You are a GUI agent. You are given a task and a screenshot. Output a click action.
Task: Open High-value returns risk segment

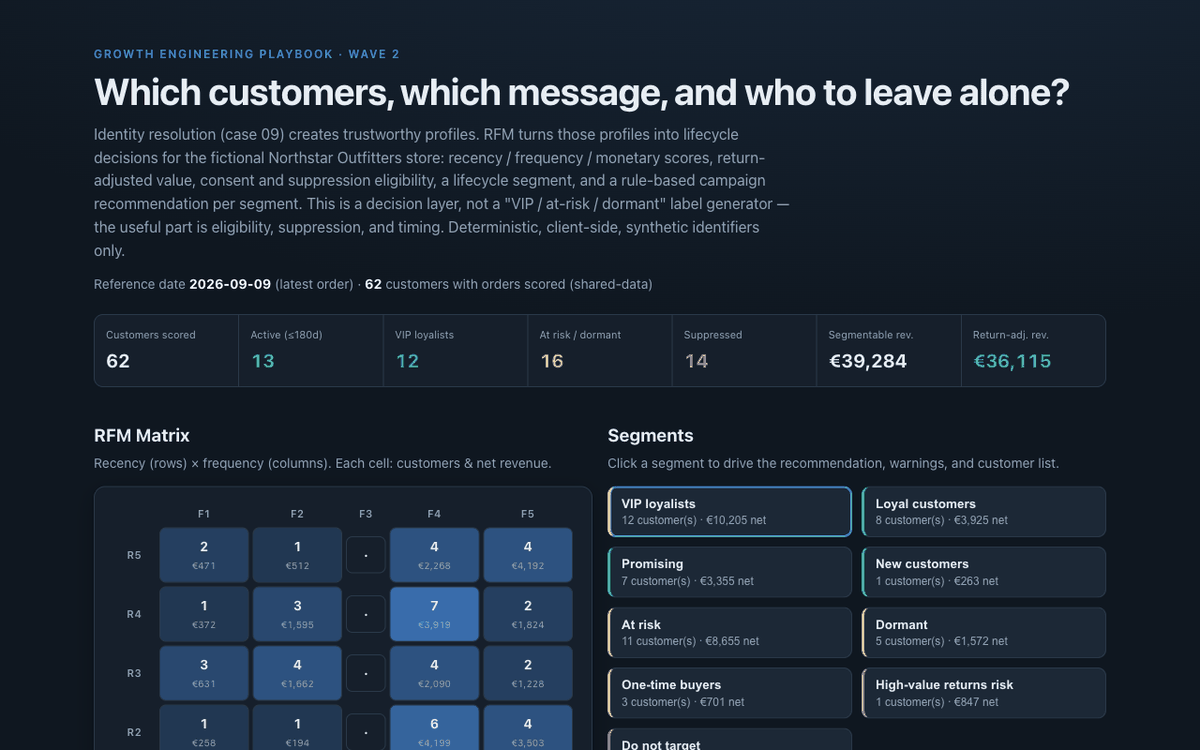984,693
